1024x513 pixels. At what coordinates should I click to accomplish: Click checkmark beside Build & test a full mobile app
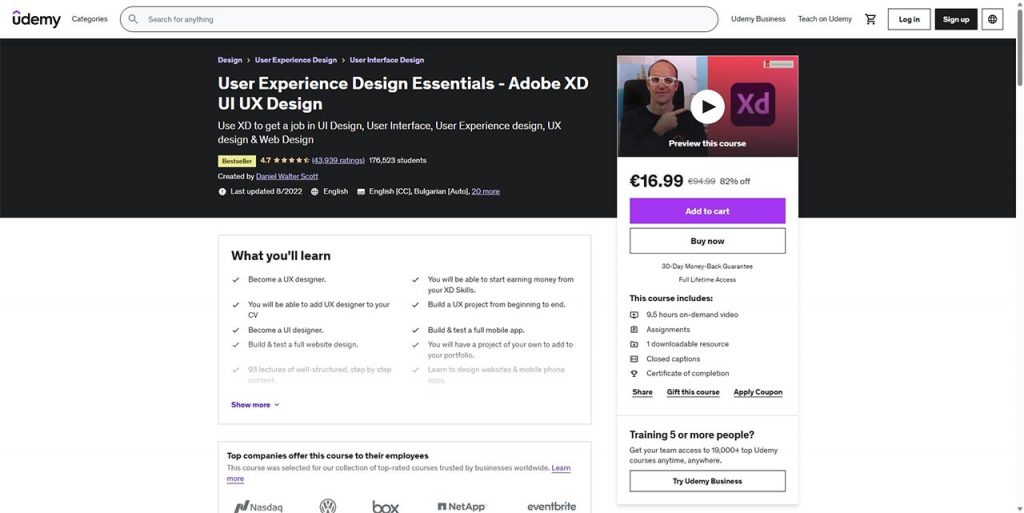click(x=415, y=330)
